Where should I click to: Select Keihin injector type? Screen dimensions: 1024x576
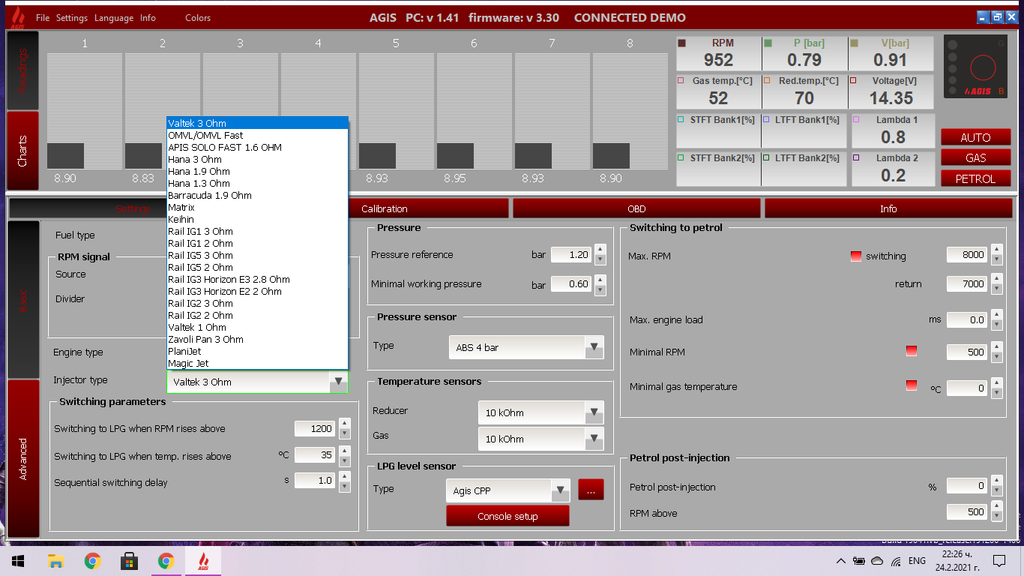pos(257,219)
